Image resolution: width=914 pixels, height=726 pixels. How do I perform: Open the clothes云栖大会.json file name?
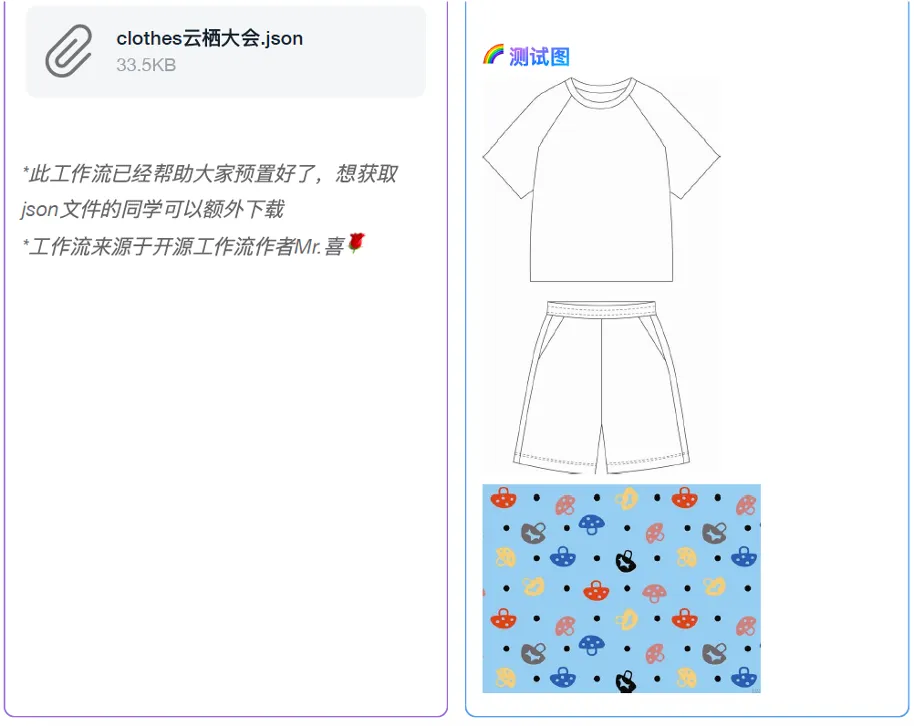209,38
